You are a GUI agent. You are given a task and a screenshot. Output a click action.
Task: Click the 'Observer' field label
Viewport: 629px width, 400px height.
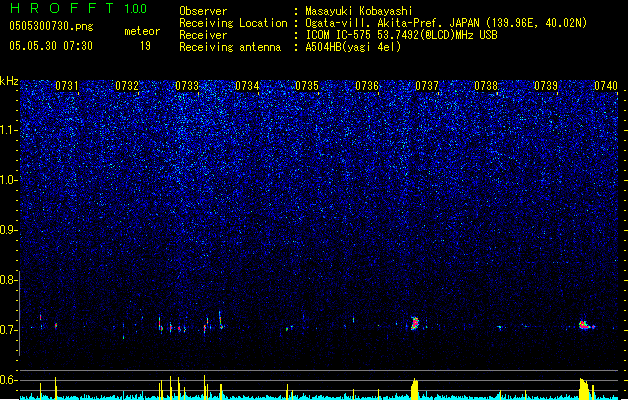[203, 11]
